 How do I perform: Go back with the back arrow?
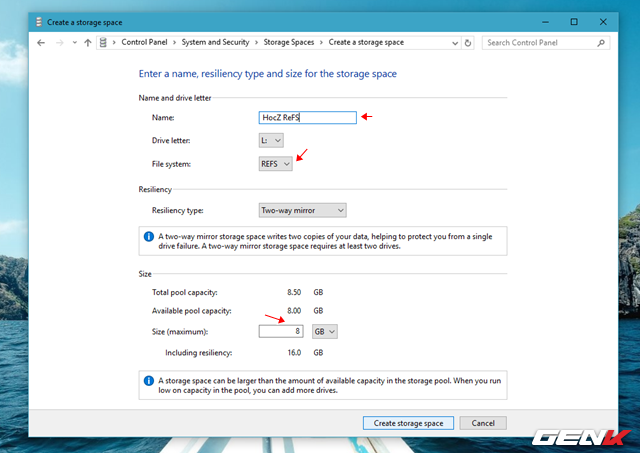point(41,42)
